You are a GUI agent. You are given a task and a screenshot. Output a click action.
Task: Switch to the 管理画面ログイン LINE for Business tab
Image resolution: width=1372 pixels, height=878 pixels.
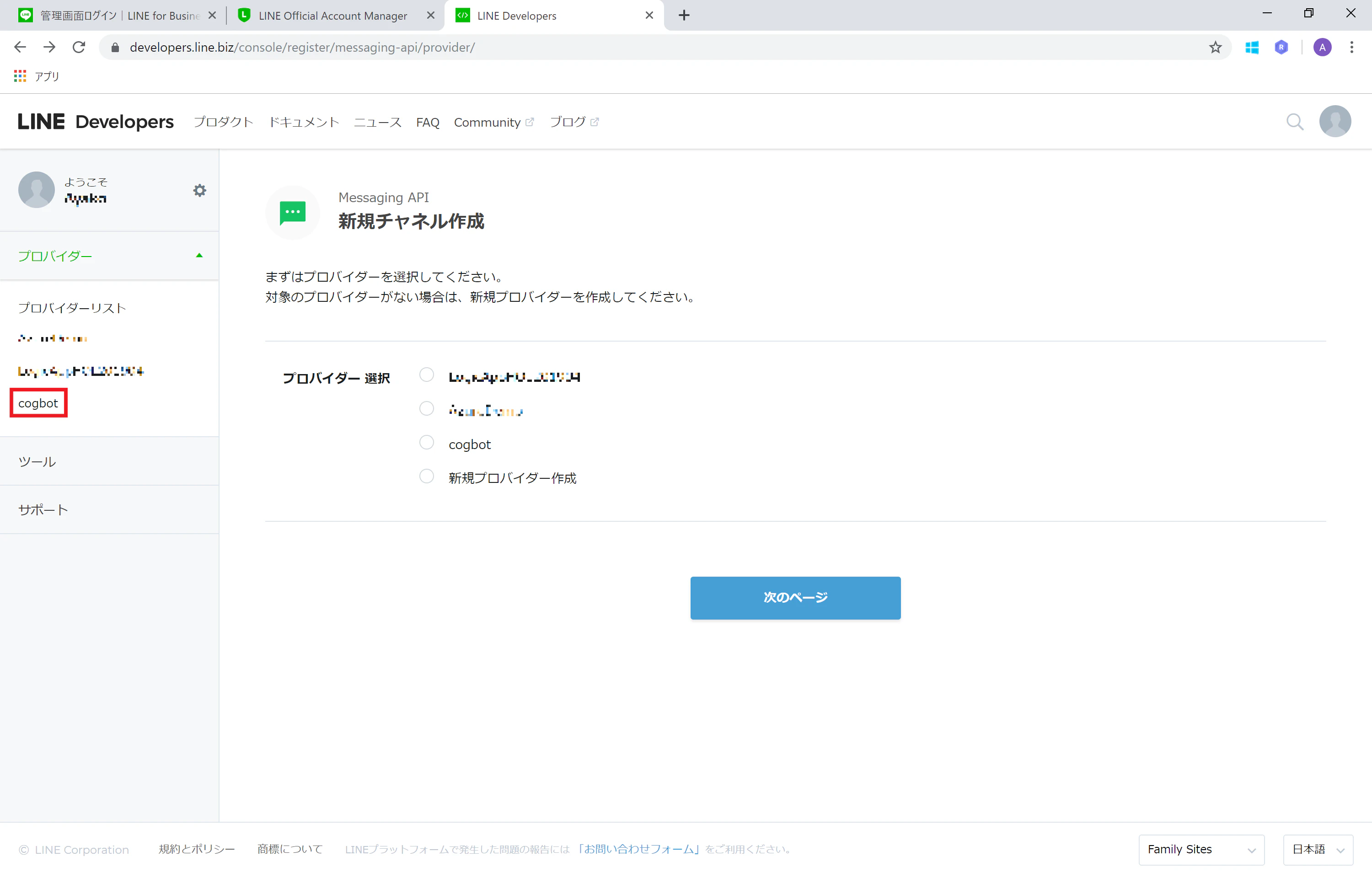point(116,16)
